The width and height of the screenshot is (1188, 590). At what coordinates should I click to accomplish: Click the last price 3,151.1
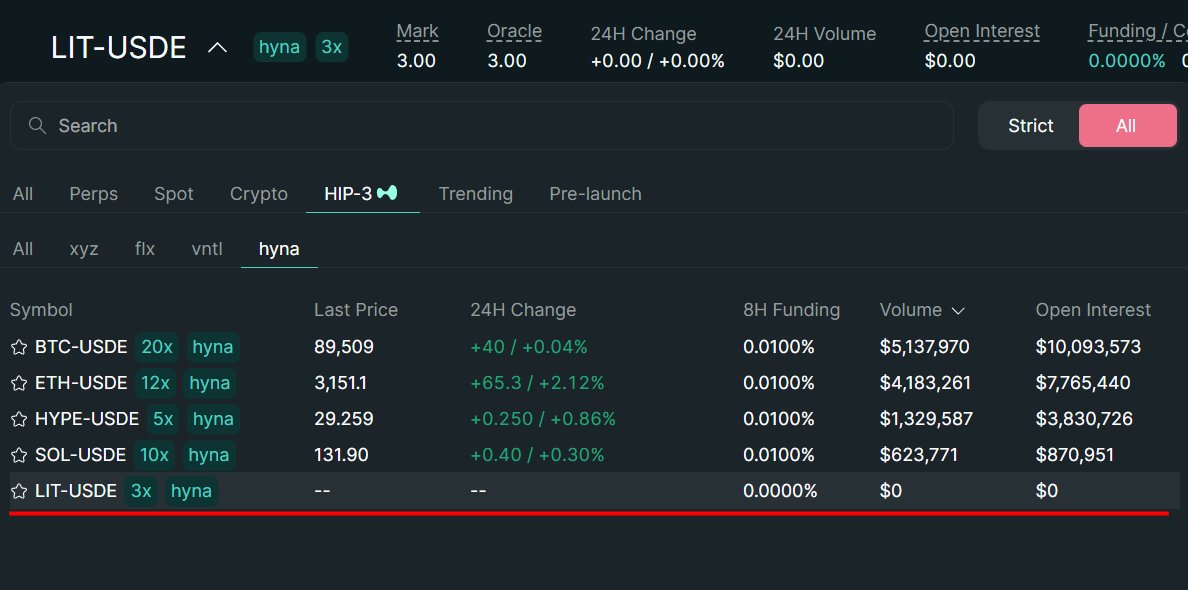tap(341, 383)
